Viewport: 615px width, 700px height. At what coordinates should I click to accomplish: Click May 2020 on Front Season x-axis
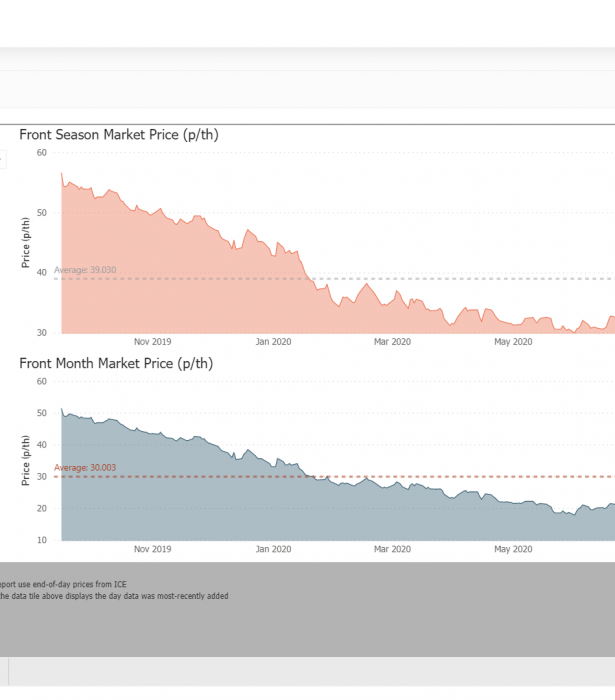512,342
